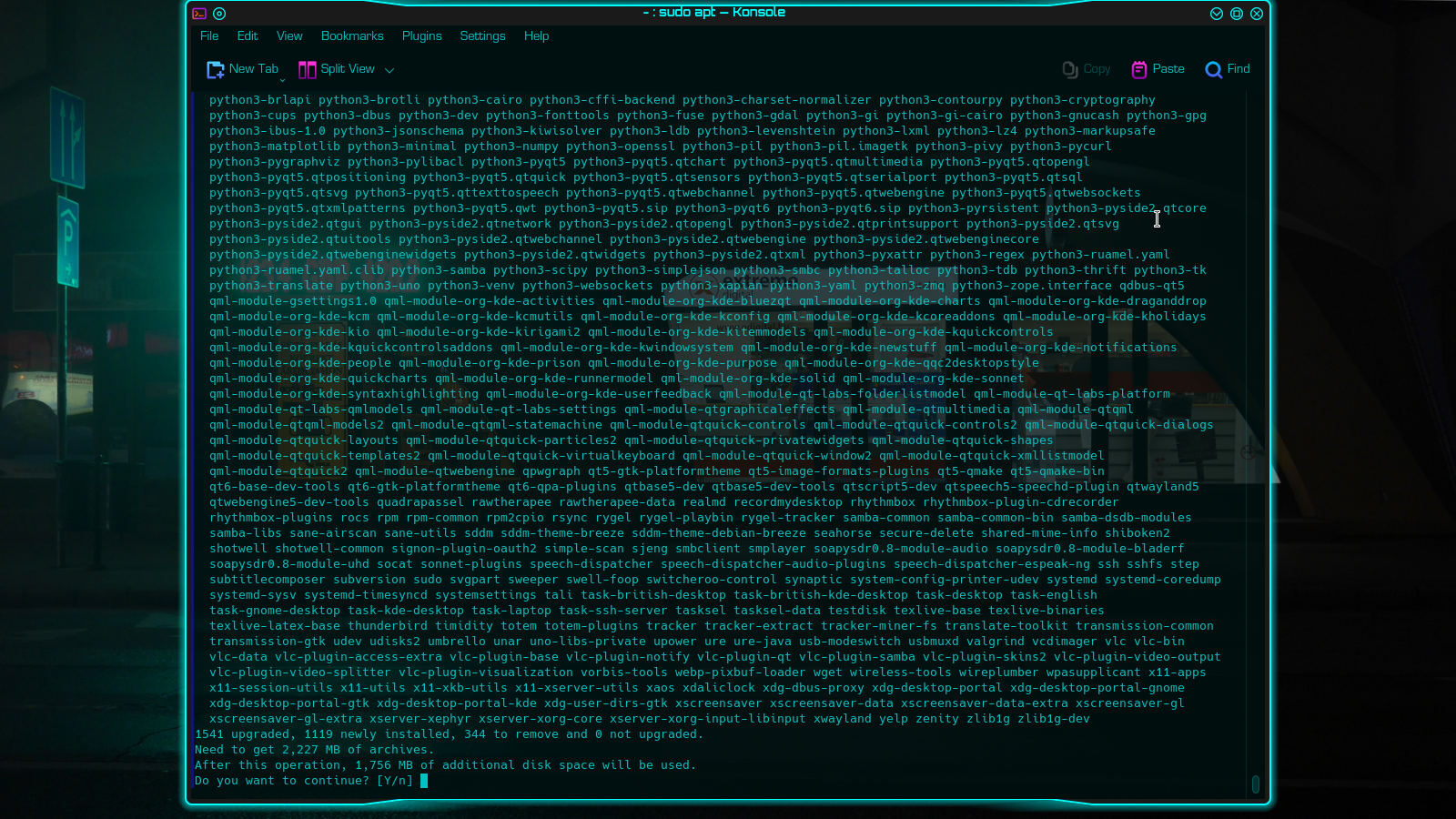Click the New Tab toolbar icon

(216, 69)
